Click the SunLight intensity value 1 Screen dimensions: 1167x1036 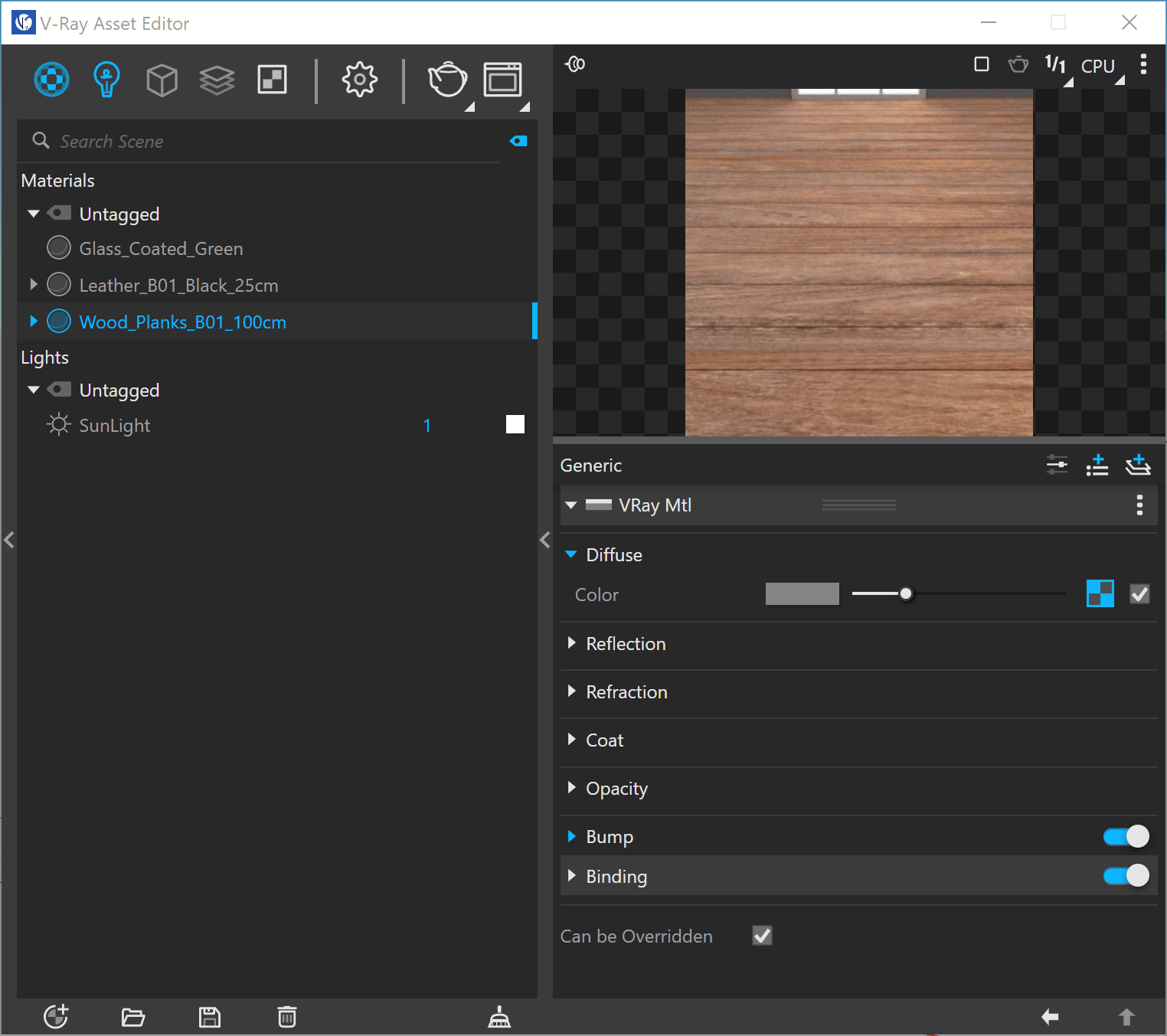(x=427, y=426)
